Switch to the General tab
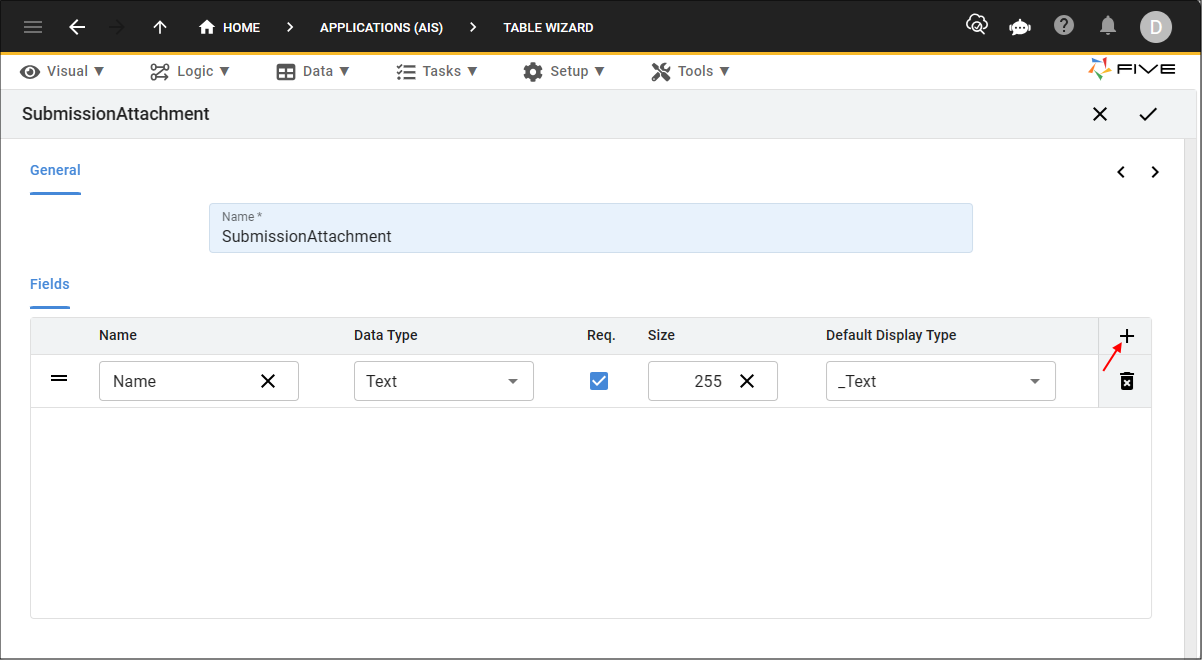The image size is (1202, 660). [55, 170]
